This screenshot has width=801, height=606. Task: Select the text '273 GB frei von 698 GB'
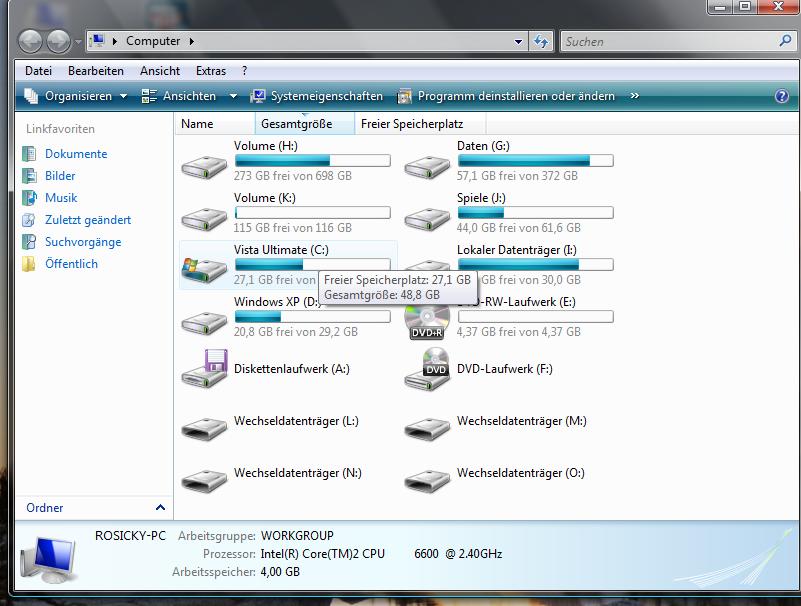[293, 176]
